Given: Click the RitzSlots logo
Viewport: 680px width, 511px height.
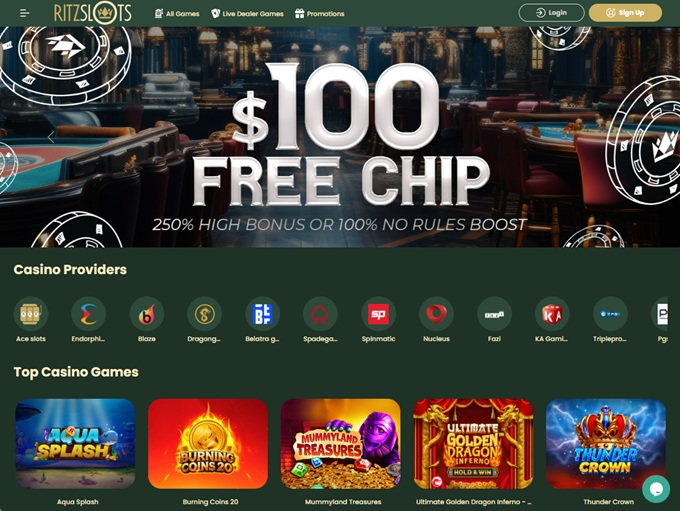Looking at the screenshot, I should click(92, 13).
